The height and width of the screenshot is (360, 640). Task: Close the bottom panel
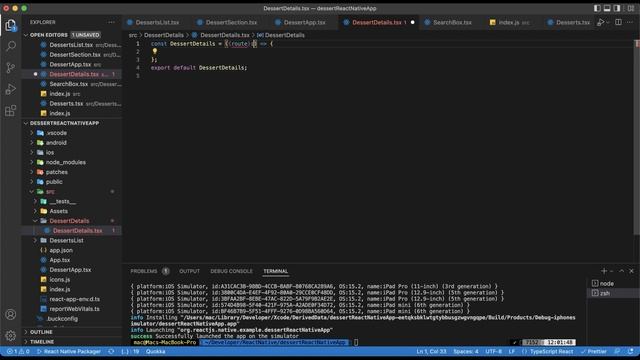(631, 271)
